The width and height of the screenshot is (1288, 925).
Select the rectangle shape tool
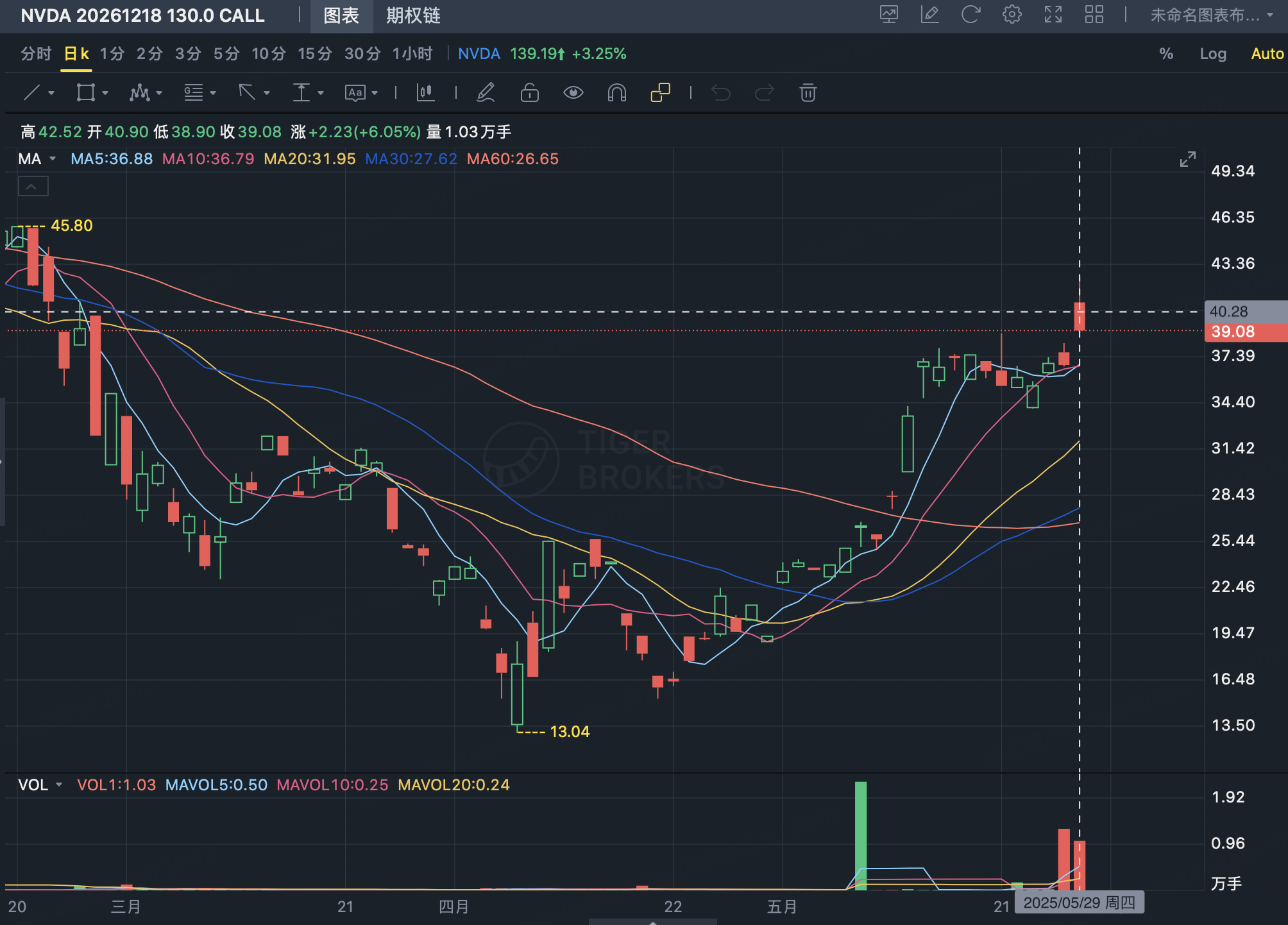tap(86, 93)
